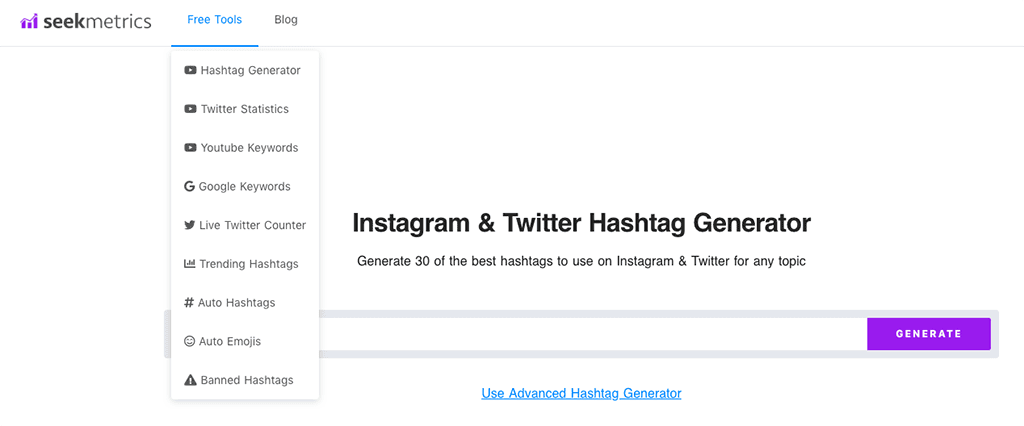Click the Google G icon
1024x426 pixels.
click(x=189, y=186)
